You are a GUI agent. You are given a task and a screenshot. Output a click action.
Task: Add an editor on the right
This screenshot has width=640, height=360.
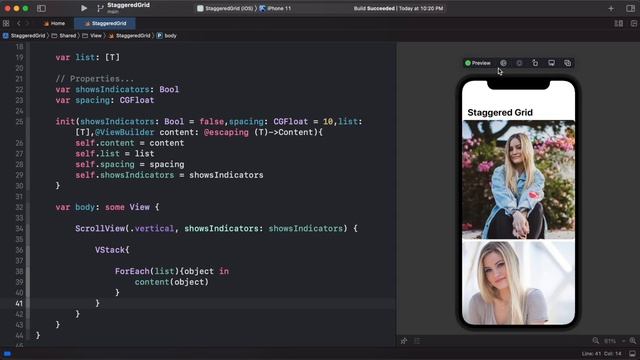633,24
